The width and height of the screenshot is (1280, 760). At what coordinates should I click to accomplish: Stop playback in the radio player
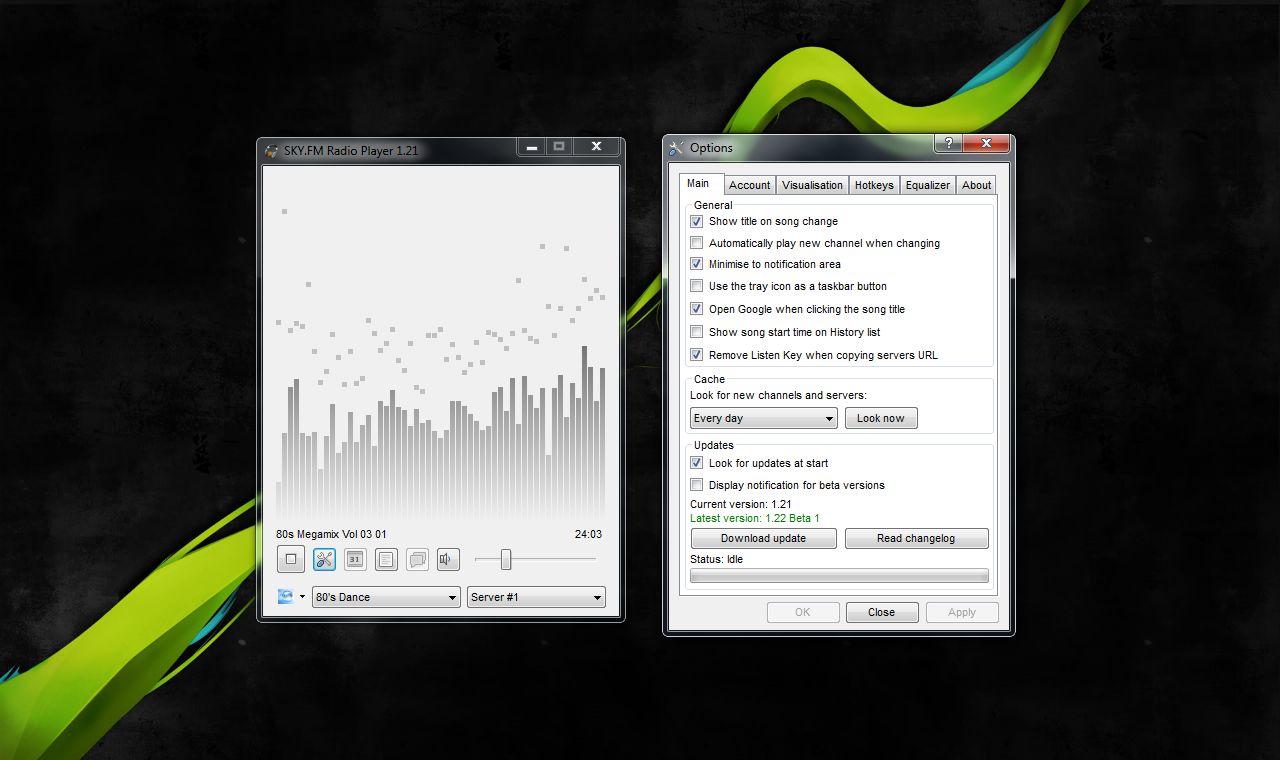point(291,560)
